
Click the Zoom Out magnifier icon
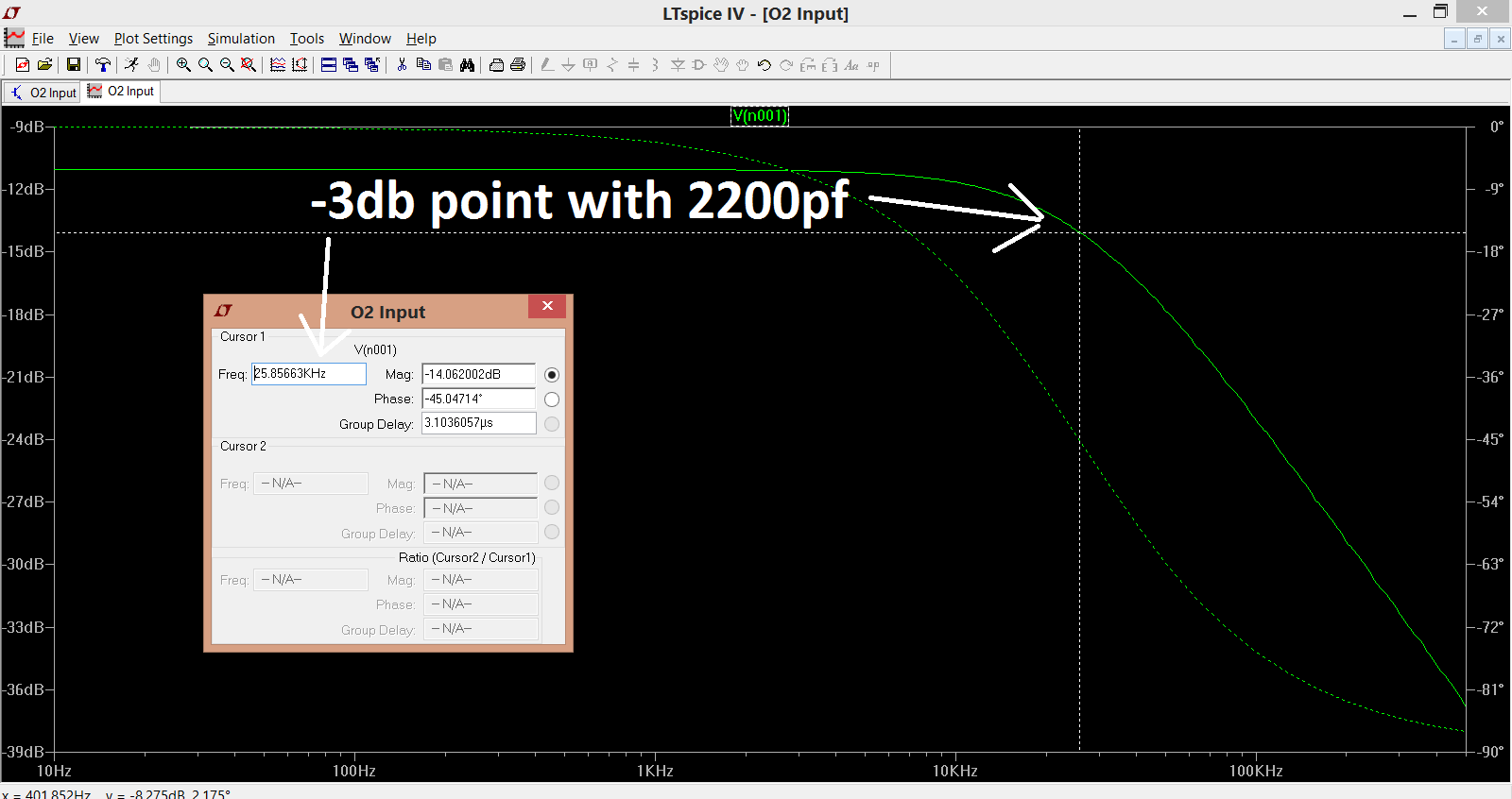(227, 64)
